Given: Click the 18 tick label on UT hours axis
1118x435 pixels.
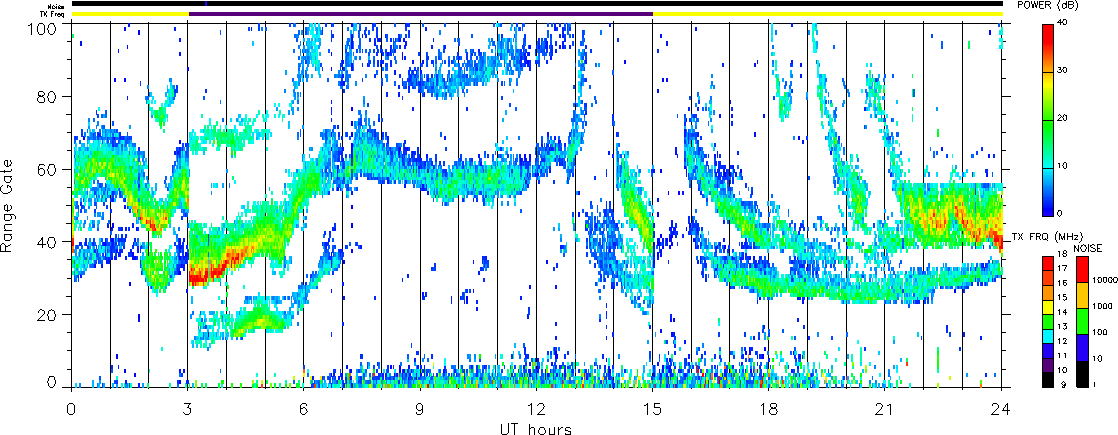Looking at the screenshot, I should (x=769, y=409).
